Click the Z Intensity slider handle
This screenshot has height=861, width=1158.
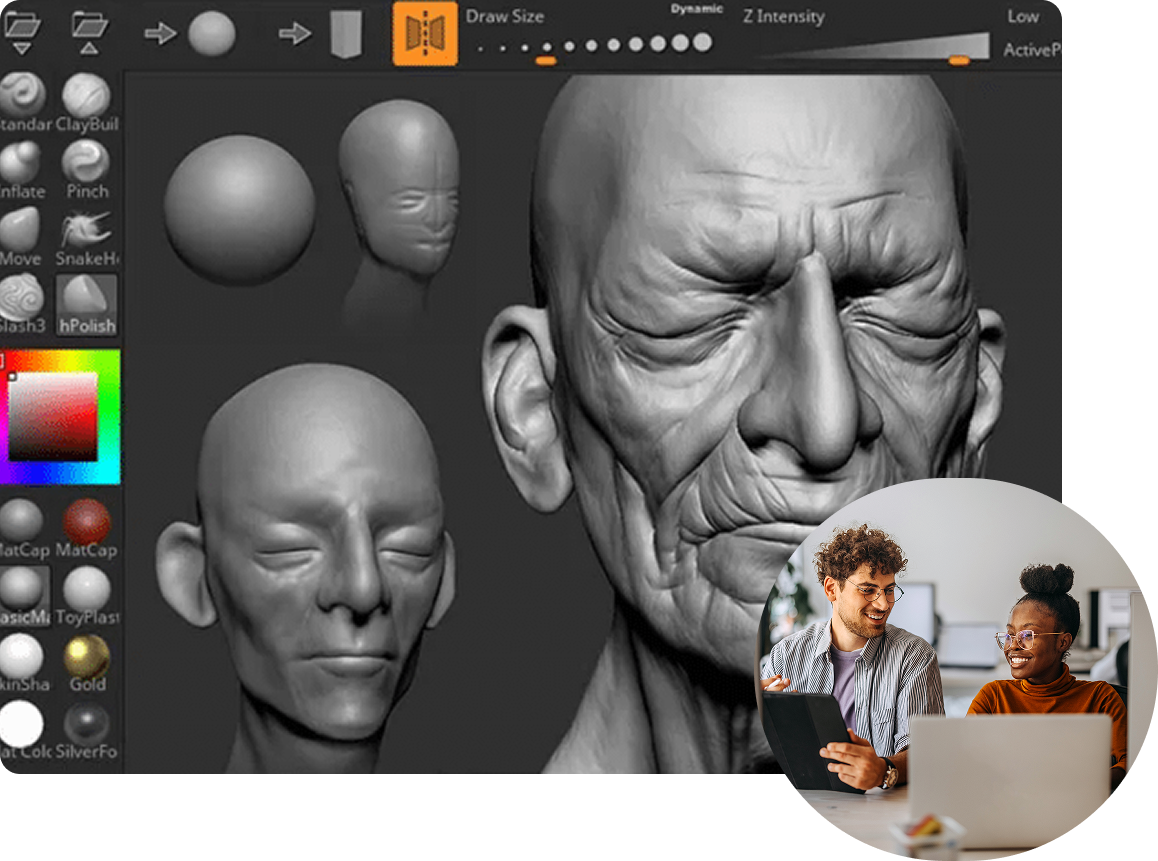[958, 61]
